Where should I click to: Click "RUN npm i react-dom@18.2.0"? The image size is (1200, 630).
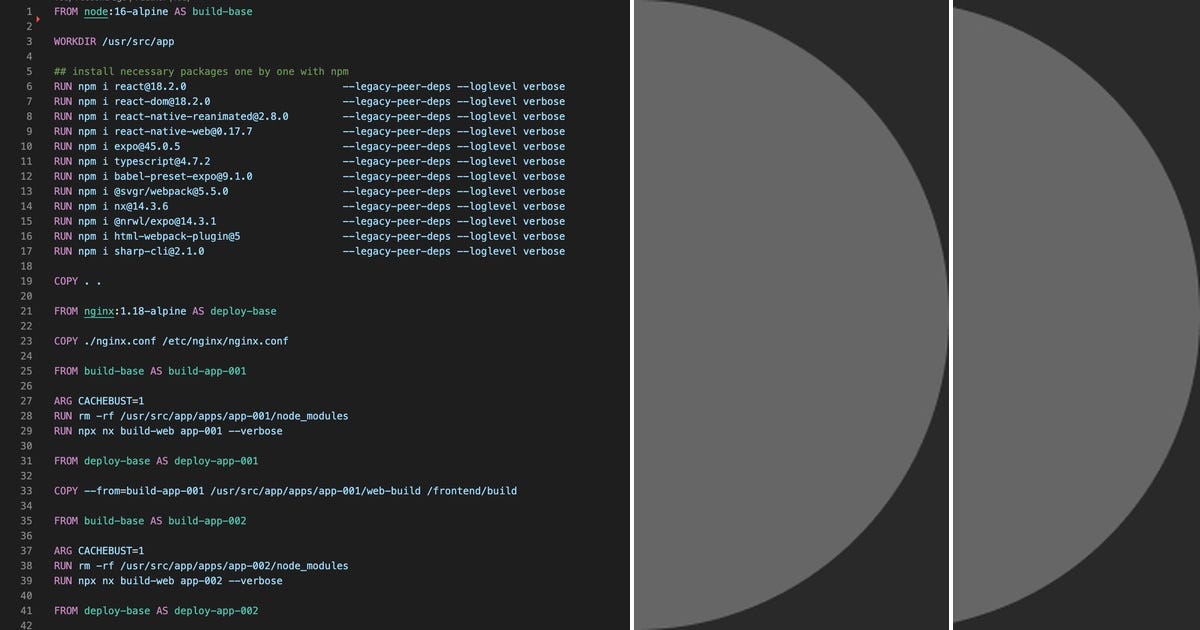(x=132, y=102)
